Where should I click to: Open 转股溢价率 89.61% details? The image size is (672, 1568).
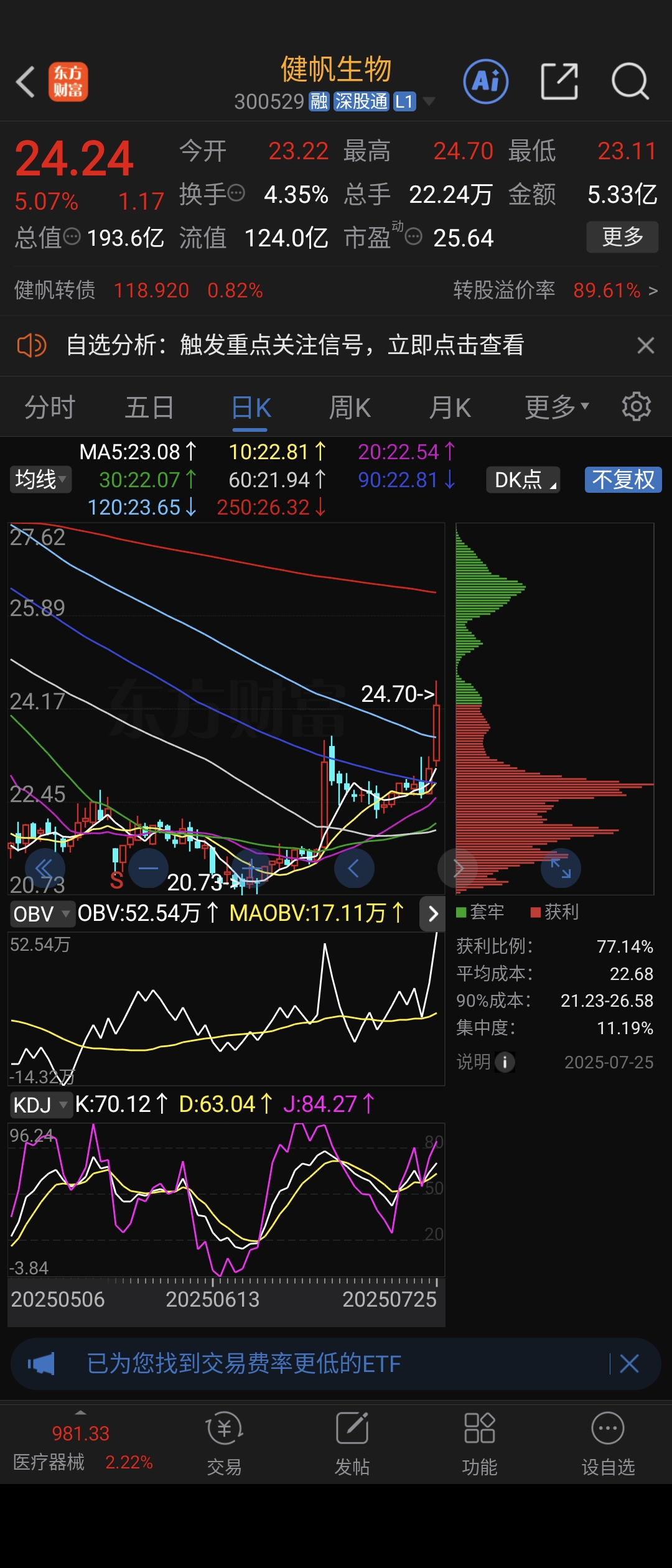tap(556, 290)
